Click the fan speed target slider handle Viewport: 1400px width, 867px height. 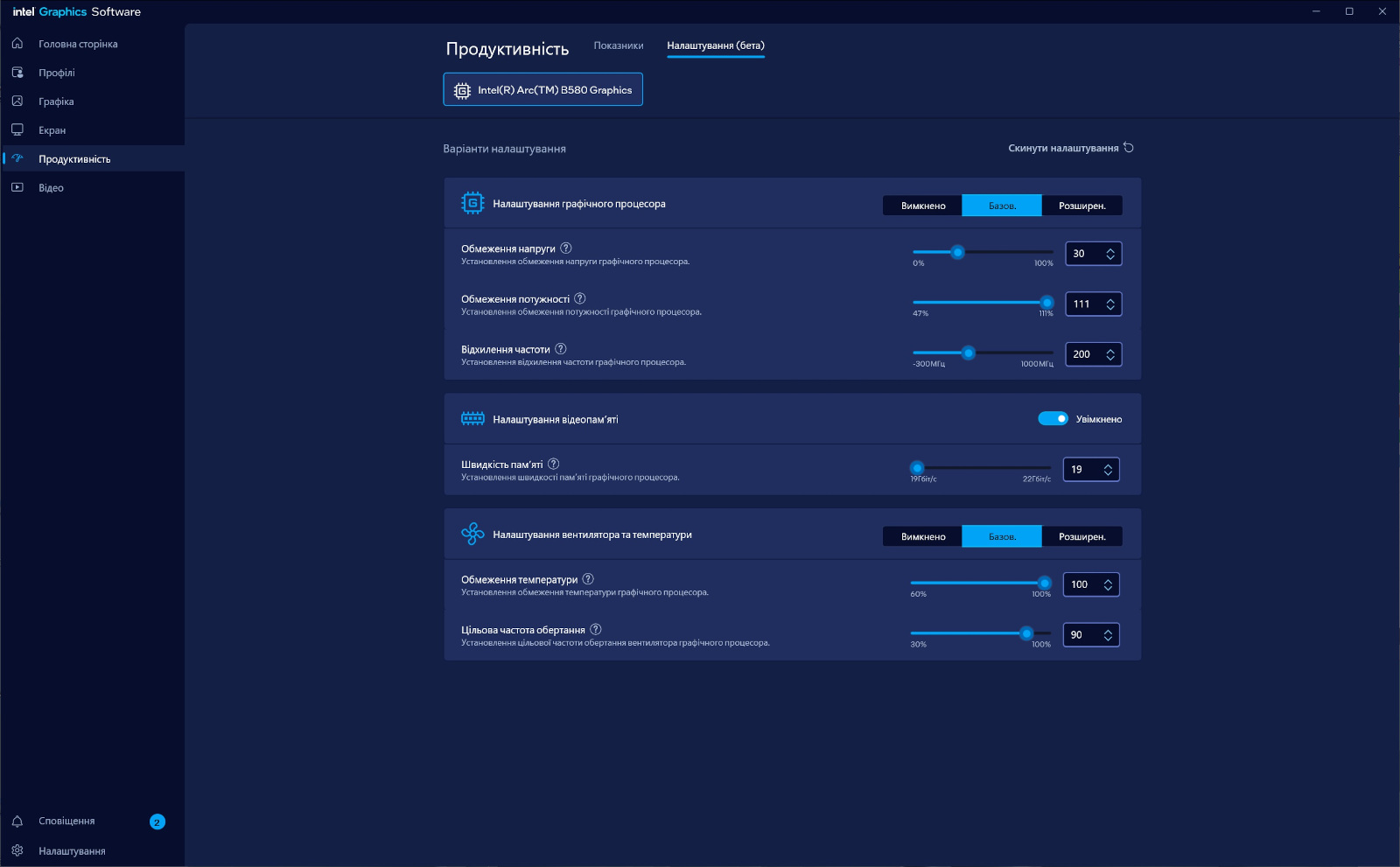point(1027,633)
